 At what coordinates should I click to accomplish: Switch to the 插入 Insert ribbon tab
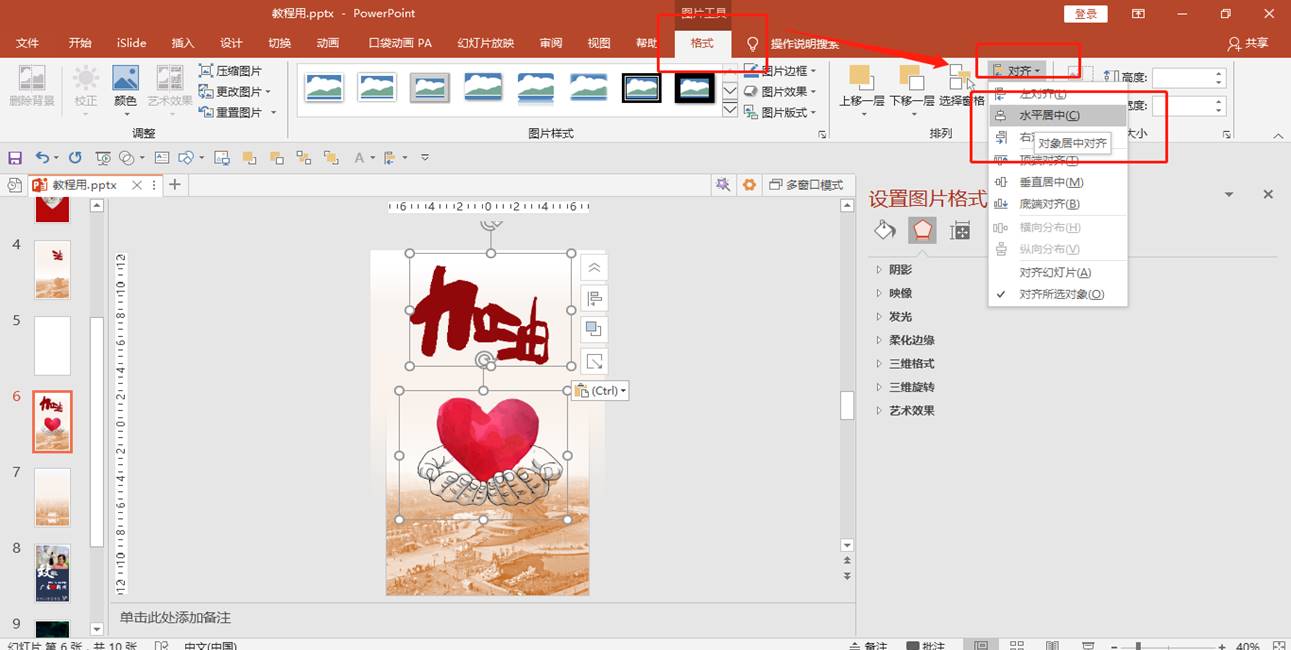coord(183,43)
